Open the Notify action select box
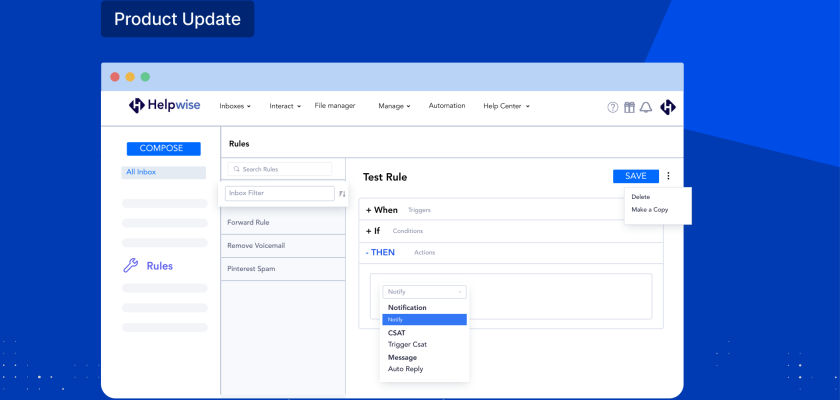840x400 pixels. tap(424, 292)
